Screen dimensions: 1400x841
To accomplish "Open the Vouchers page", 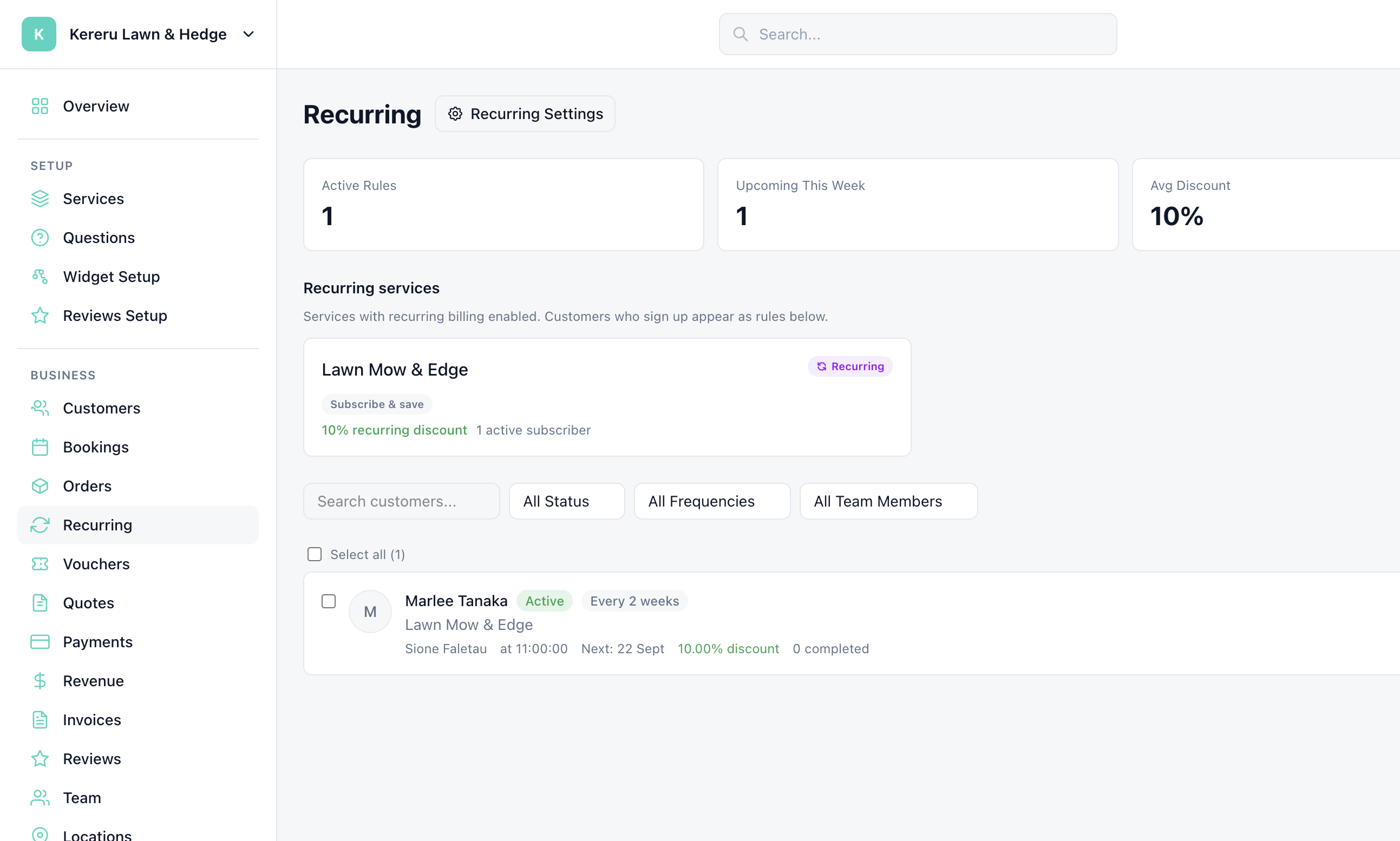I will point(138,564).
